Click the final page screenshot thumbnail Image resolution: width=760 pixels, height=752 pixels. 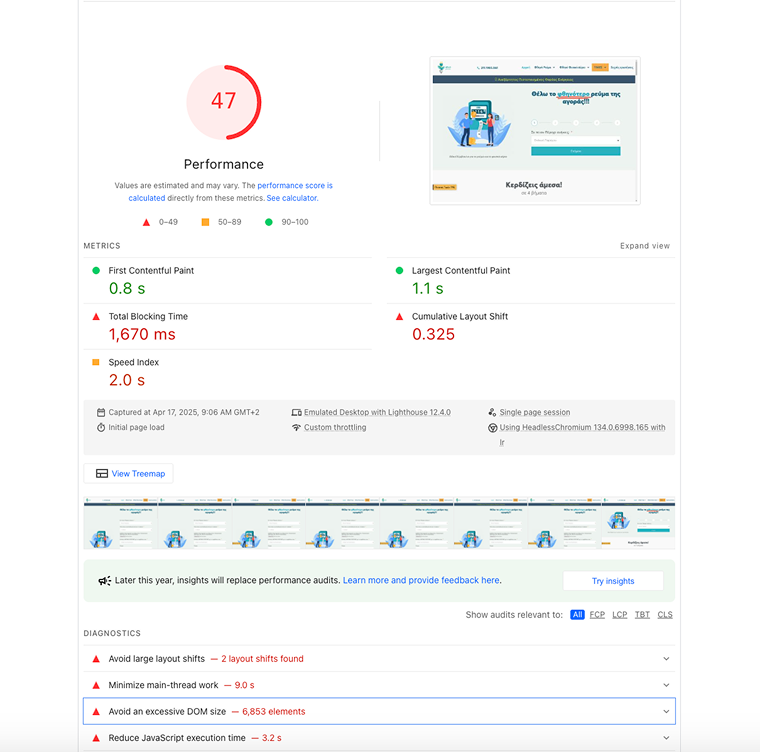point(535,130)
